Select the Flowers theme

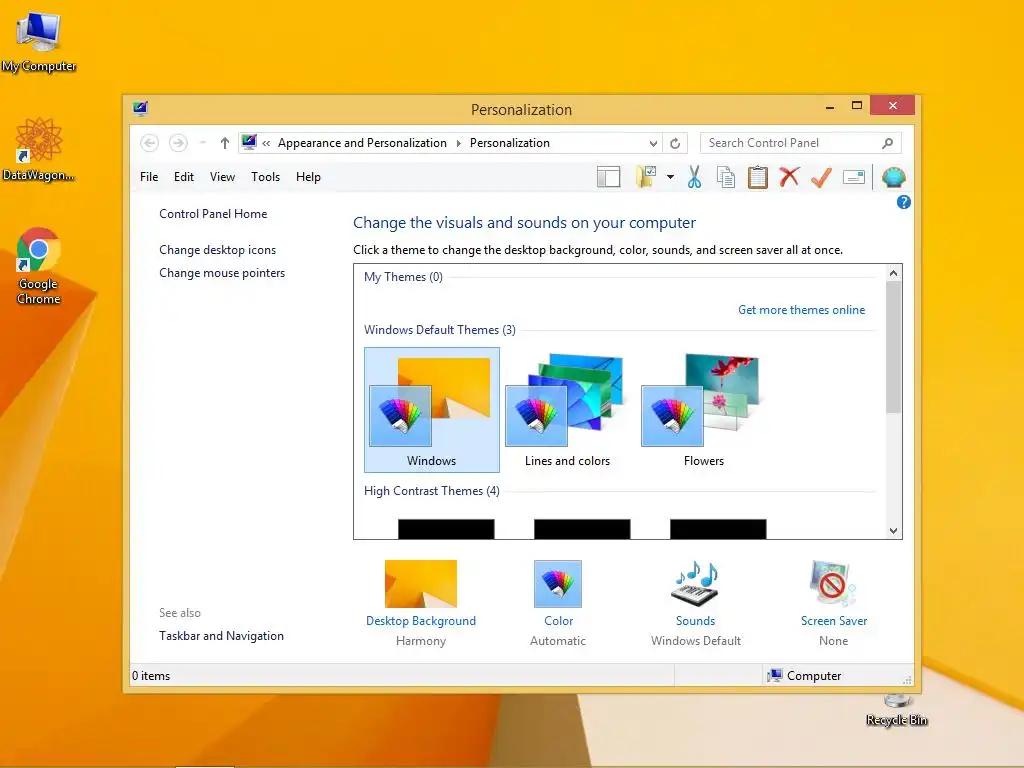pyautogui.click(x=703, y=409)
